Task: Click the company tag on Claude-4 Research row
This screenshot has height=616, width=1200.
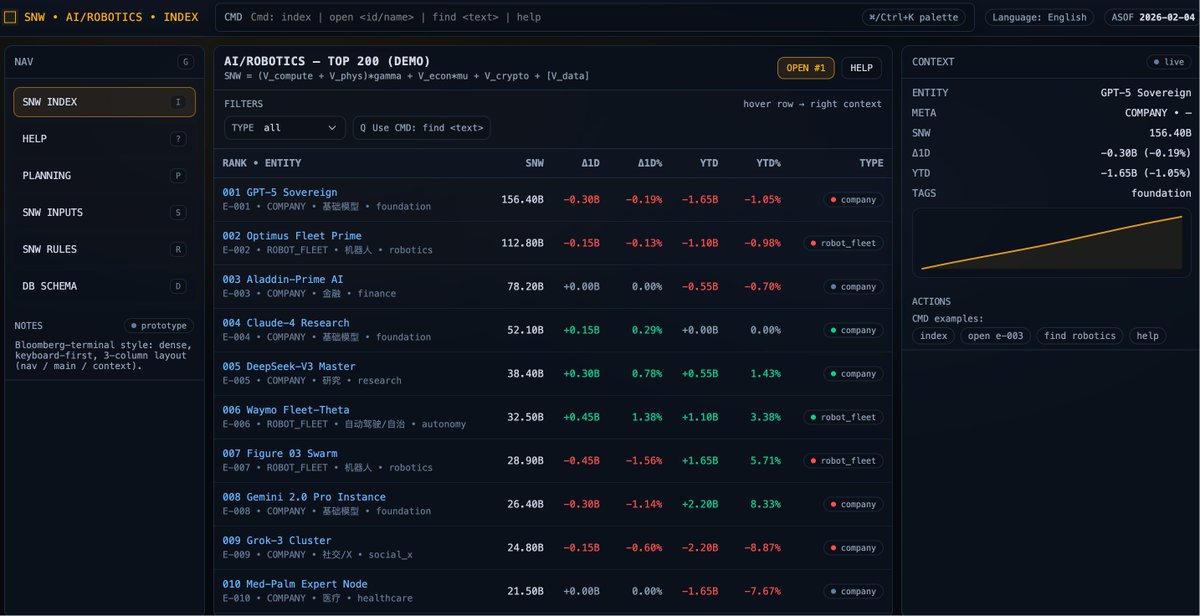Action: click(x=853, y=330)
